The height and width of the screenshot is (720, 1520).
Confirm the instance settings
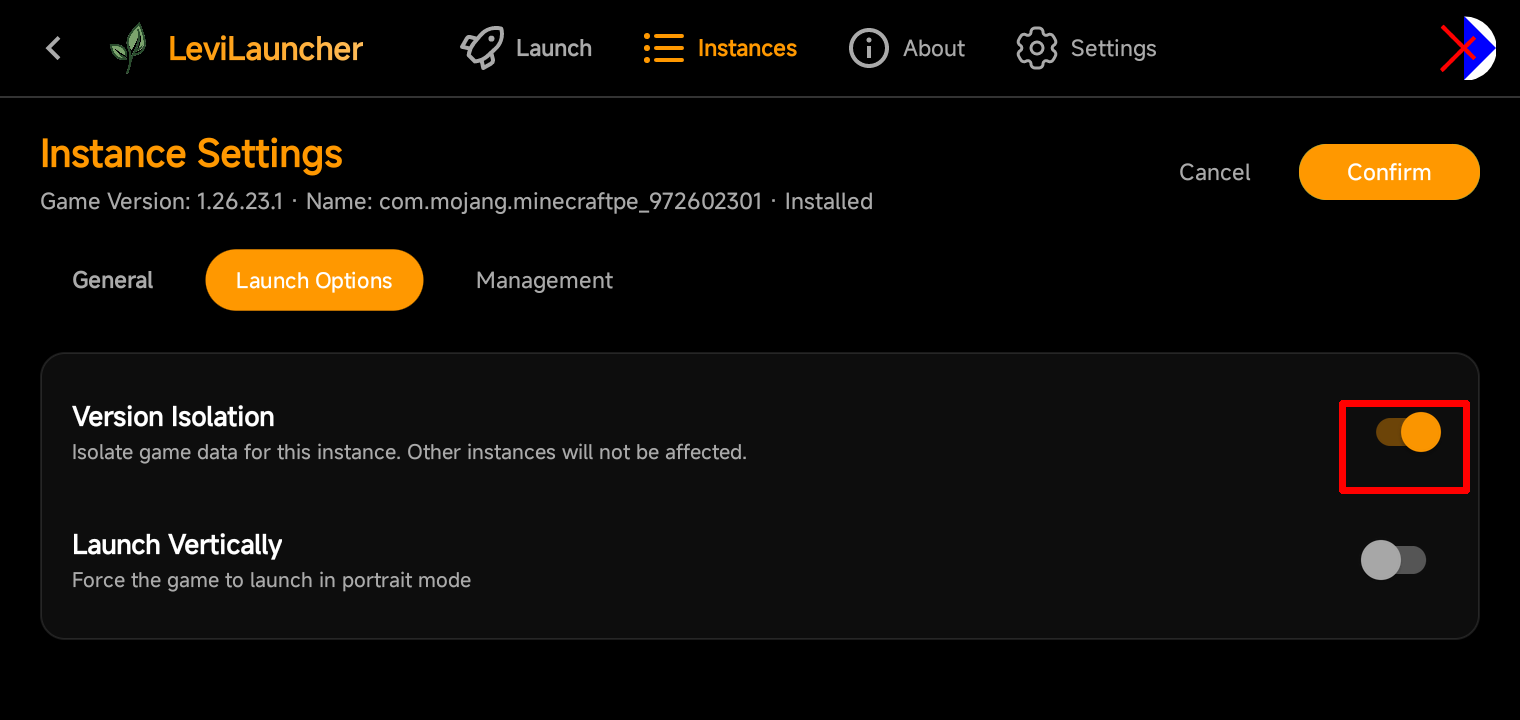(x=1389, y=172)
